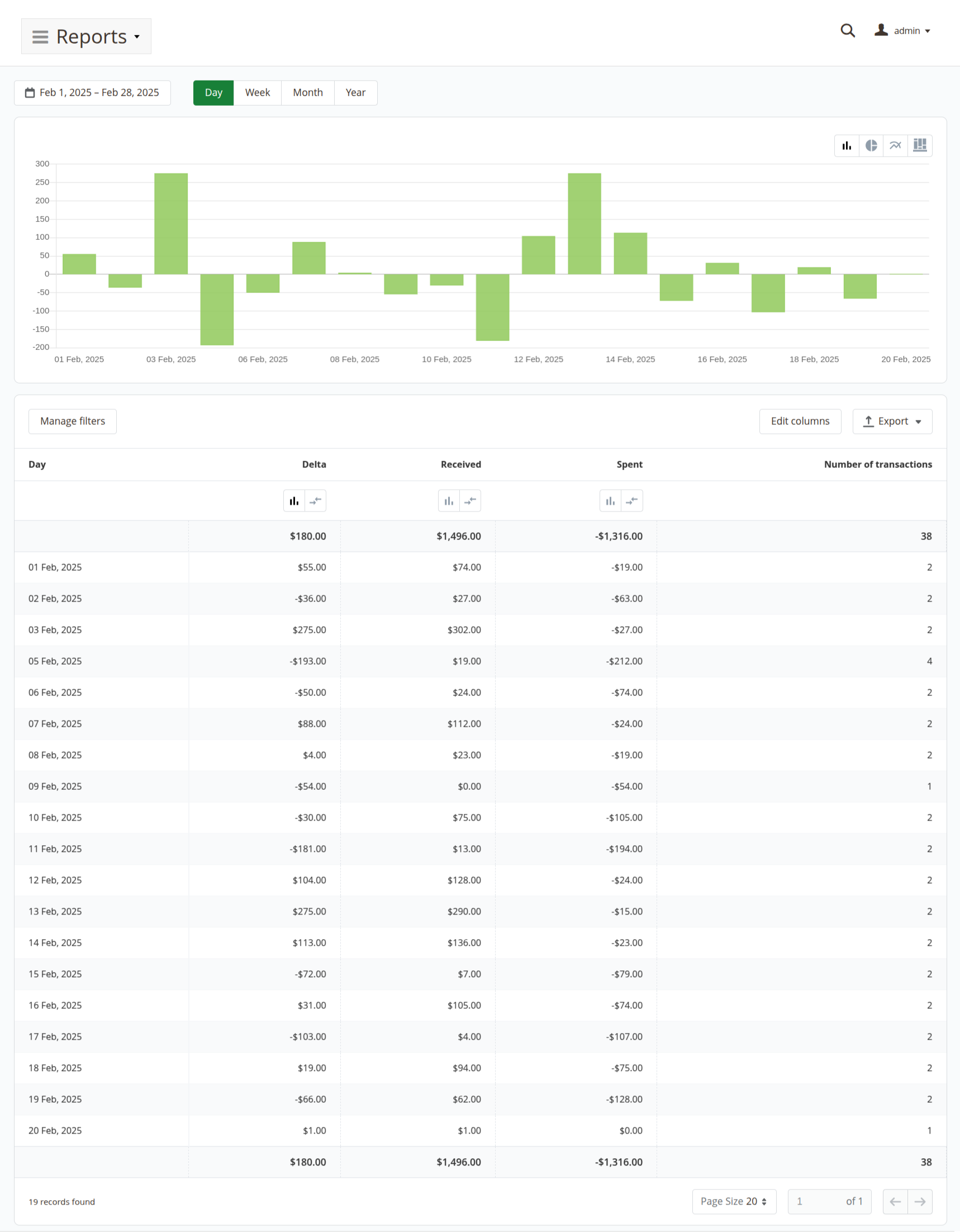Click the search magnifier icon

tap(847, 30)
